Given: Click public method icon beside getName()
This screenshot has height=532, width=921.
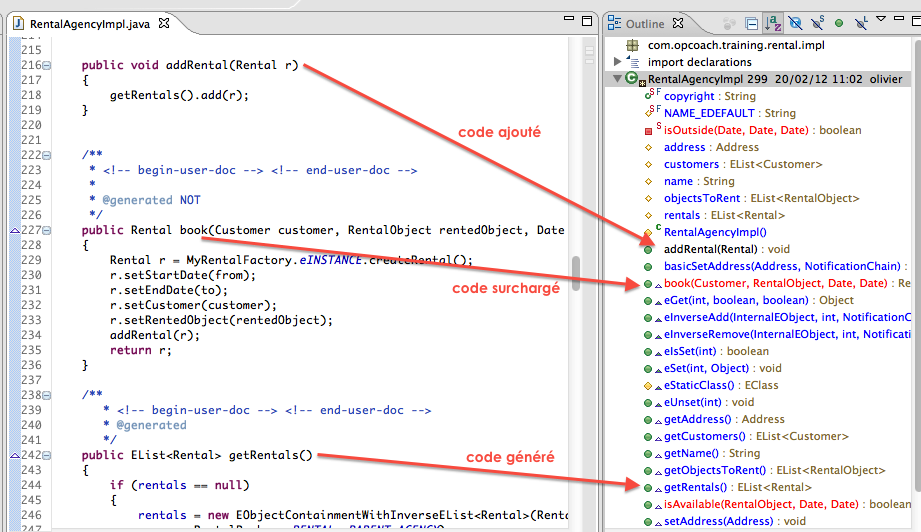Looking at the screenshot, I should click(648, 454).
